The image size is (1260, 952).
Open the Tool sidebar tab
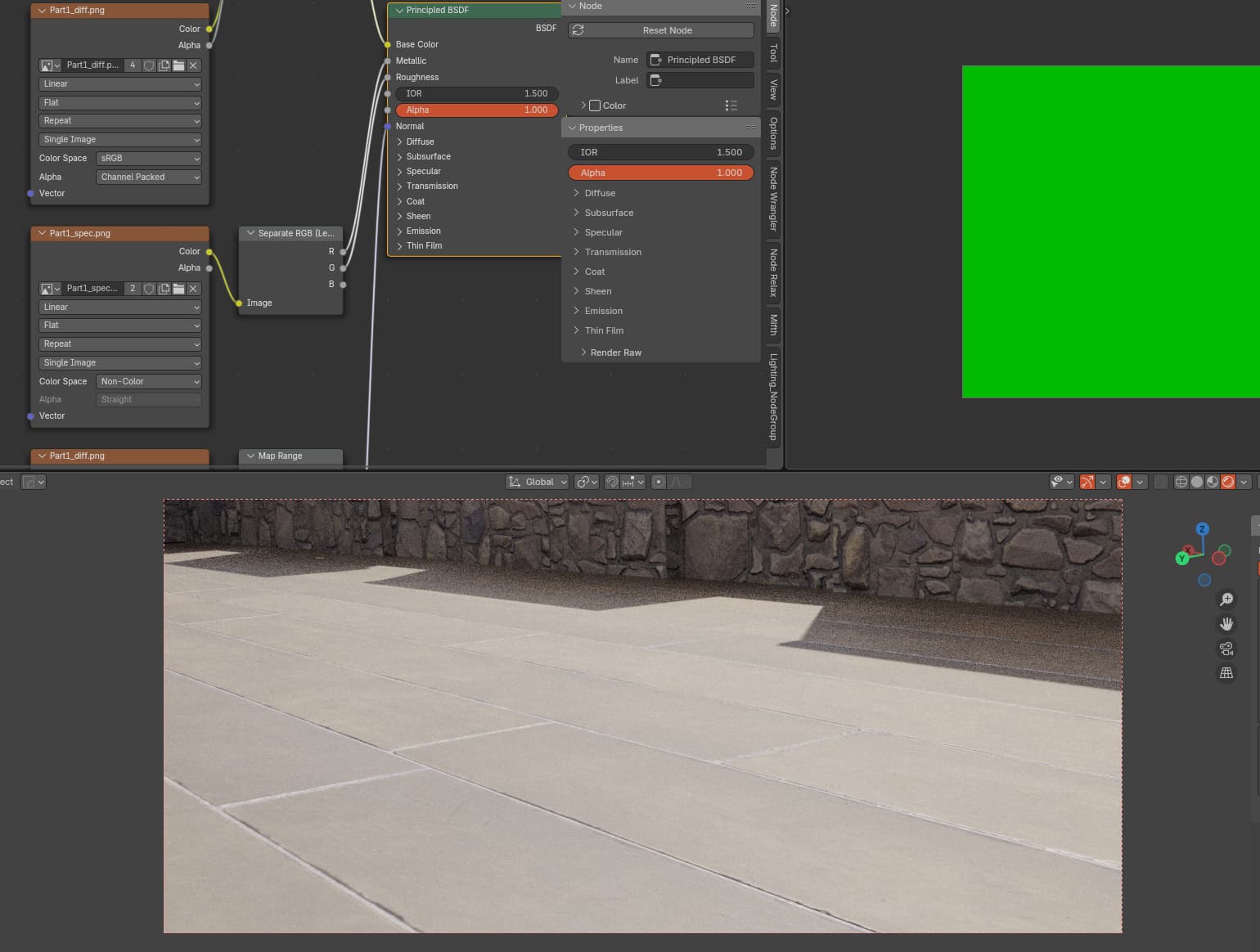point(773,53)
